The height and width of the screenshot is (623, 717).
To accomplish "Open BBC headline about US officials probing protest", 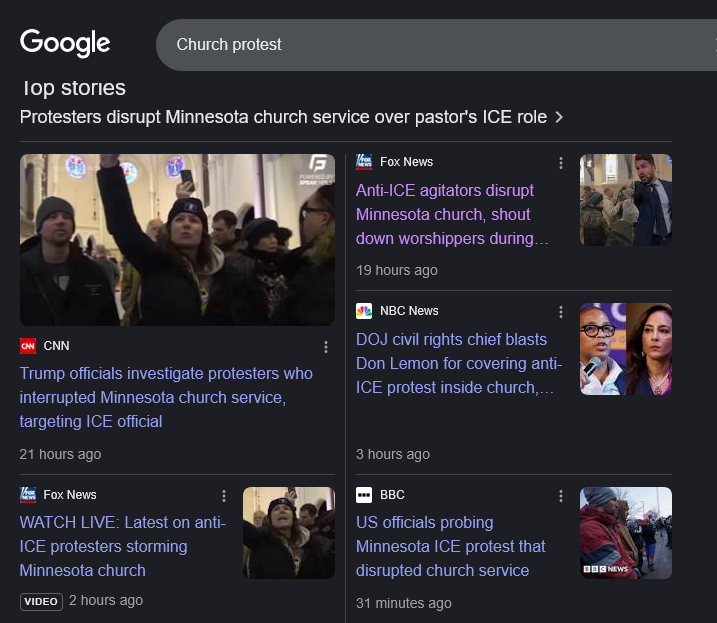I will click(x=450, y=546).
